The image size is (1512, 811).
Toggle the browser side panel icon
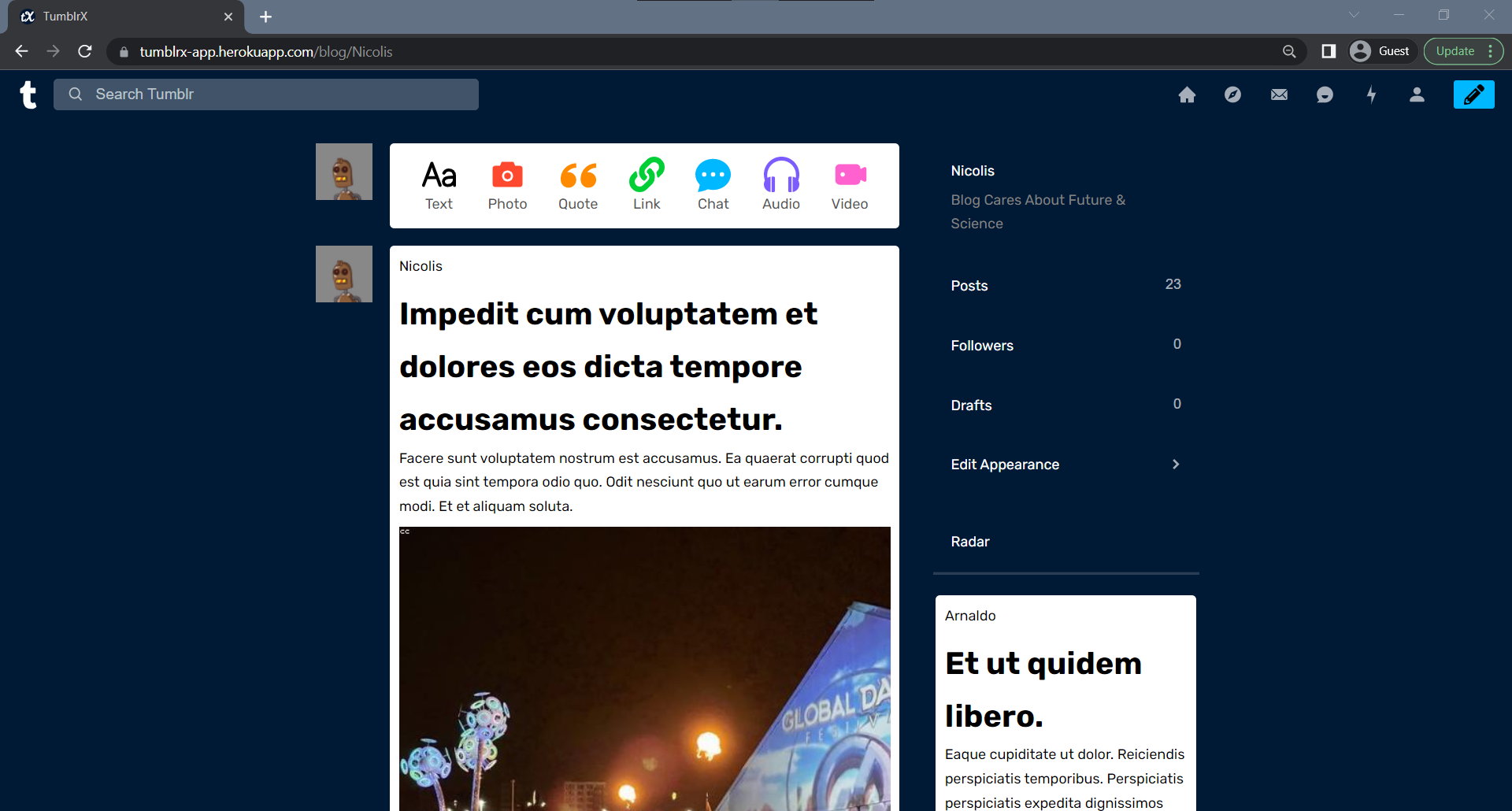coord(1329,51)
